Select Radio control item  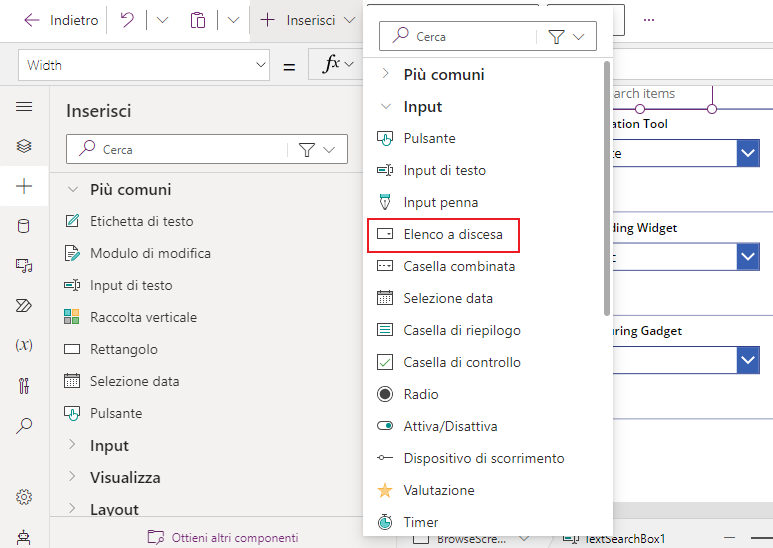click(x=407, y=395)
